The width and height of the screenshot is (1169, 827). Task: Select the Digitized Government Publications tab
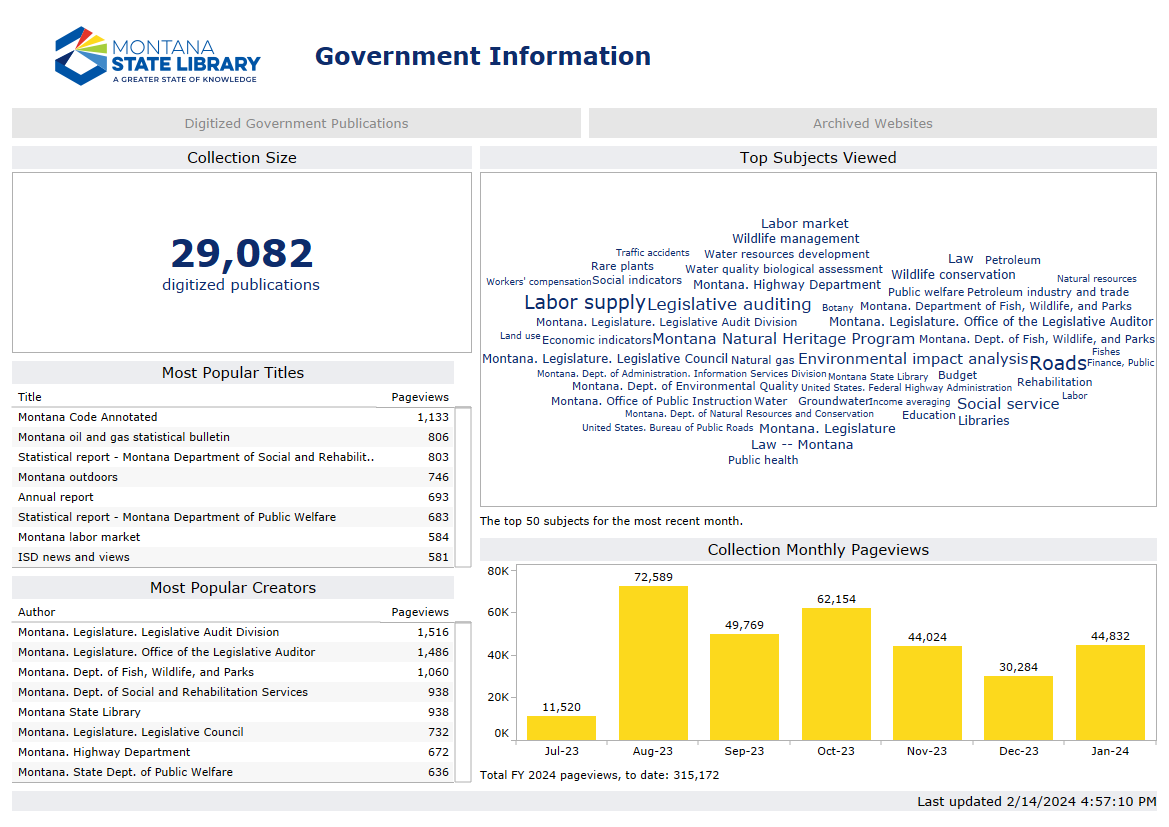[x=295, y=123]
